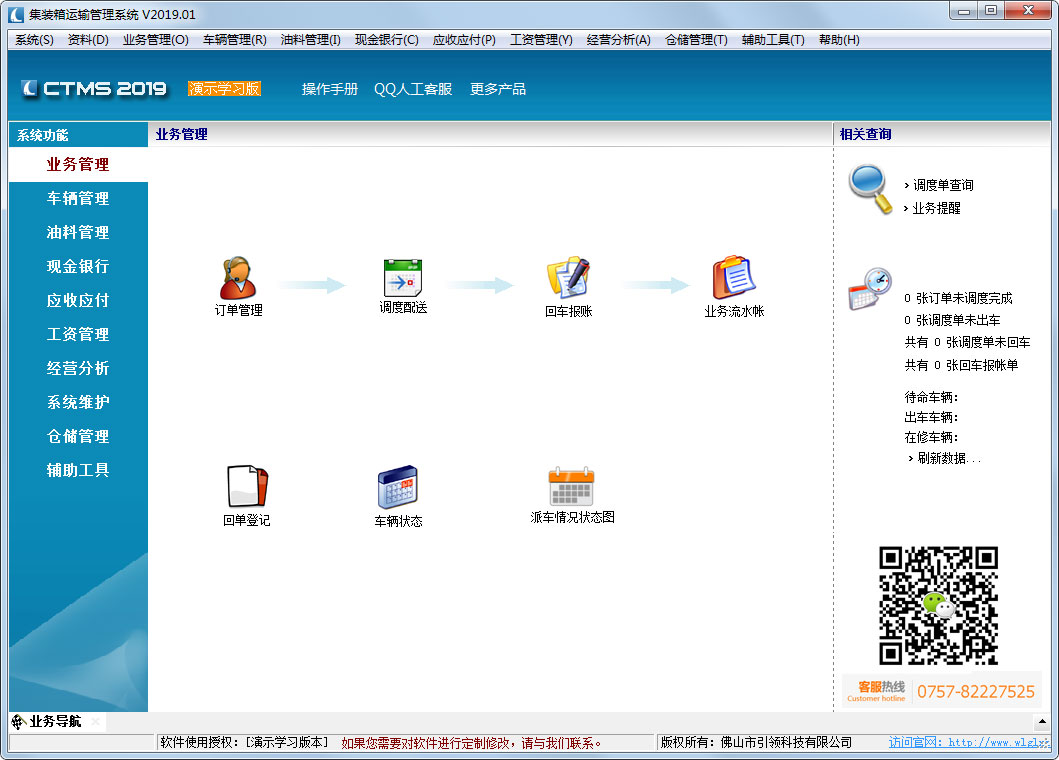The height and width of the screenshot is (760, 1059).
Task: Select 应收应付 in the sidebar
Action: (78, 300)
